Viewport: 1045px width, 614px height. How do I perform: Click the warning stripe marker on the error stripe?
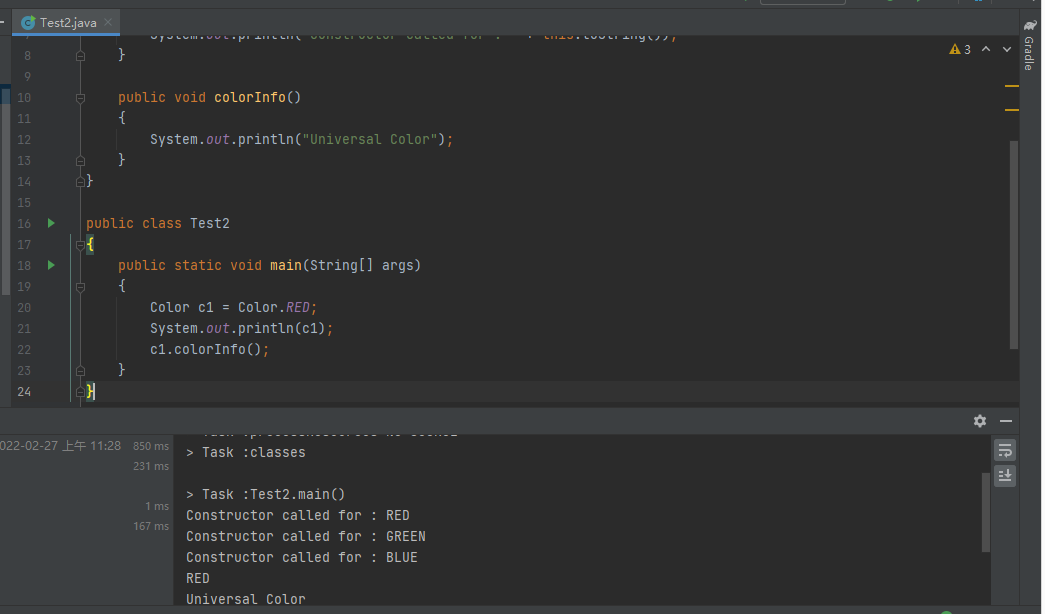[1011, 86]
